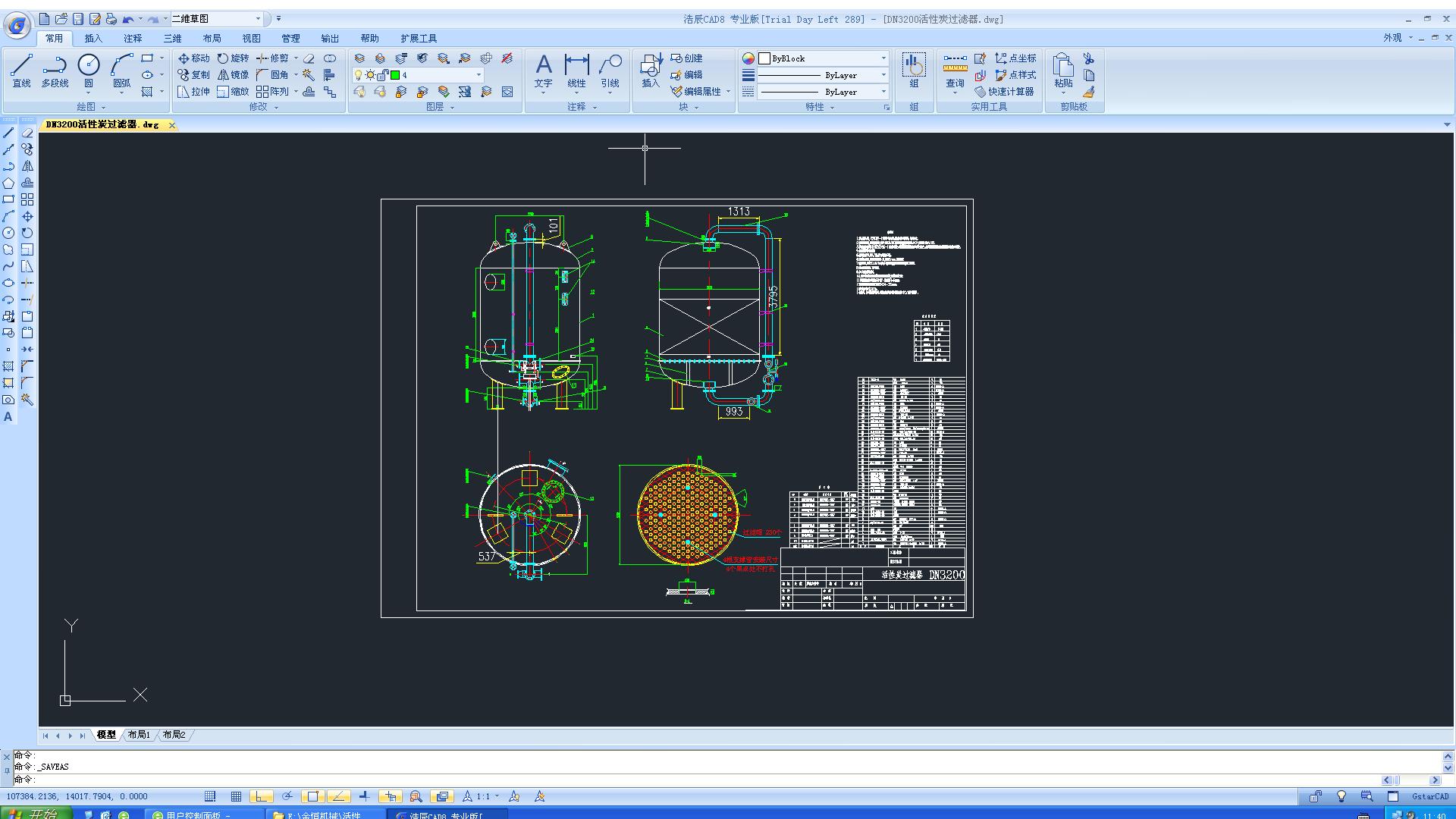1456x819 pixels.
Task: Select the 引线 (Leader) annotation tool
Action: [x=610, y=72]
